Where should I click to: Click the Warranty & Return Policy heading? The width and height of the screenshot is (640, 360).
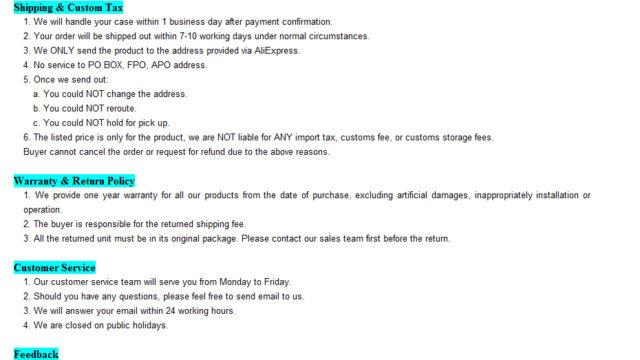click(74, 181)
